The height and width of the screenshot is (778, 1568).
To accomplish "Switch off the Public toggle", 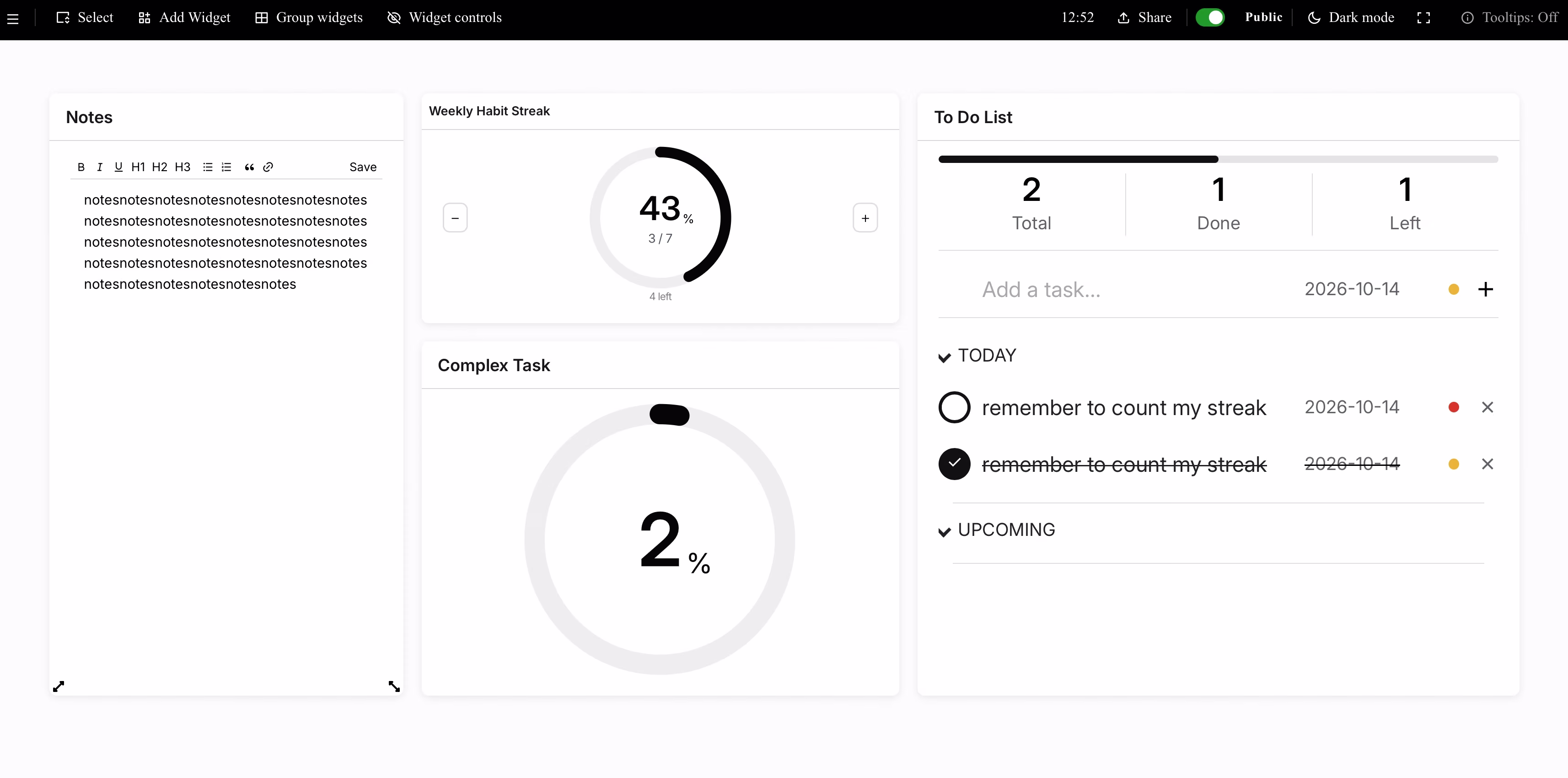I will click(1210, 17).
